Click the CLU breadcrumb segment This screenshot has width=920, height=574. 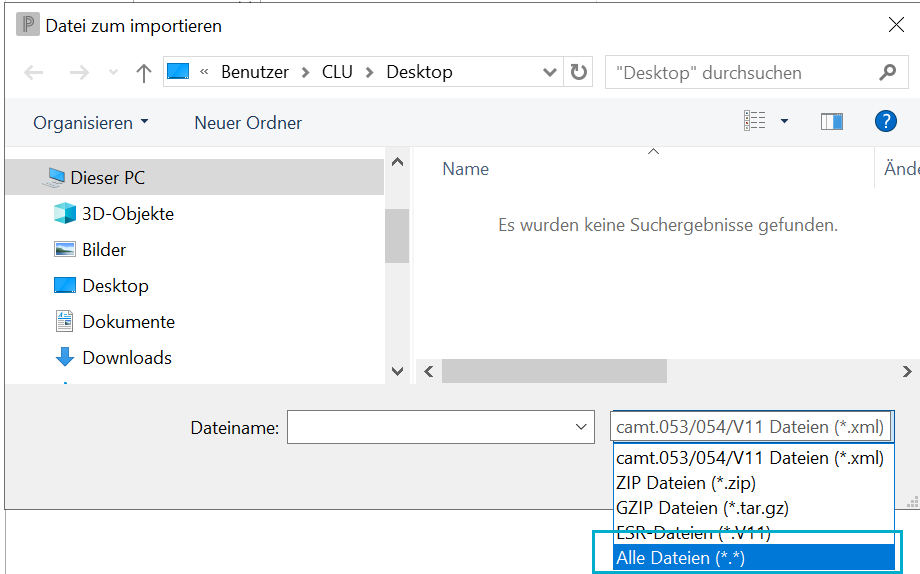point(337,72)
